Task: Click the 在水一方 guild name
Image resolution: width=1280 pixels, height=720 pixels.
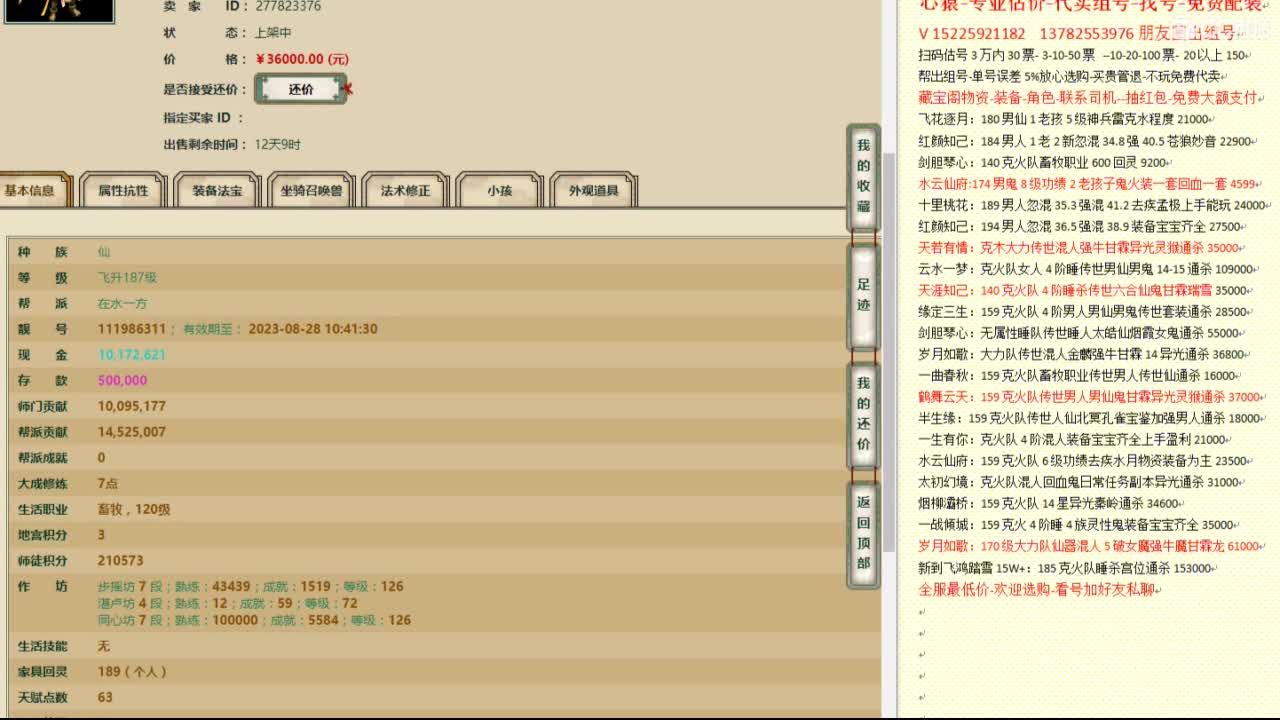Action: coord(122,303)
